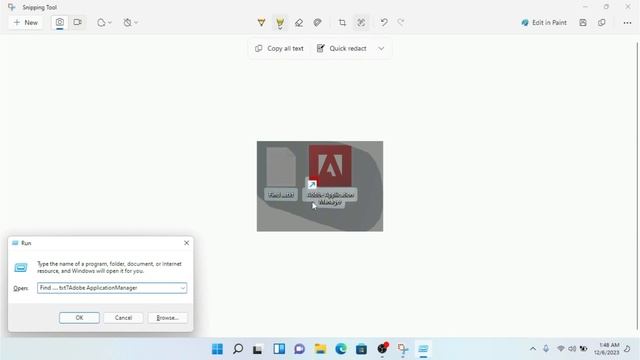Select the Ballpoint pen tool
The height and width of the screenshot is (360, 640).
(x=261, y=22)
